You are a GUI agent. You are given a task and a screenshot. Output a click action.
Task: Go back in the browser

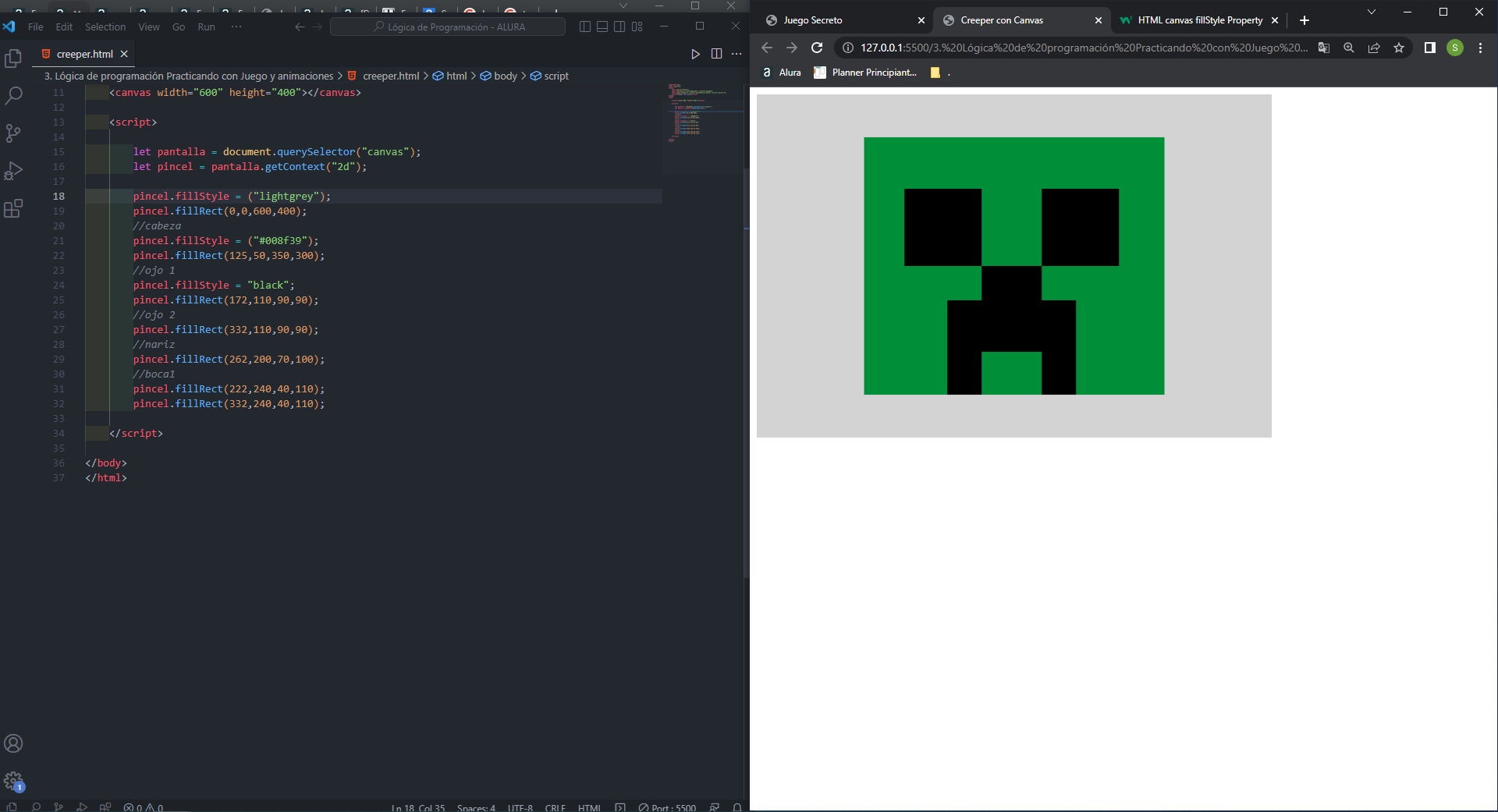(x=767, y=48)
